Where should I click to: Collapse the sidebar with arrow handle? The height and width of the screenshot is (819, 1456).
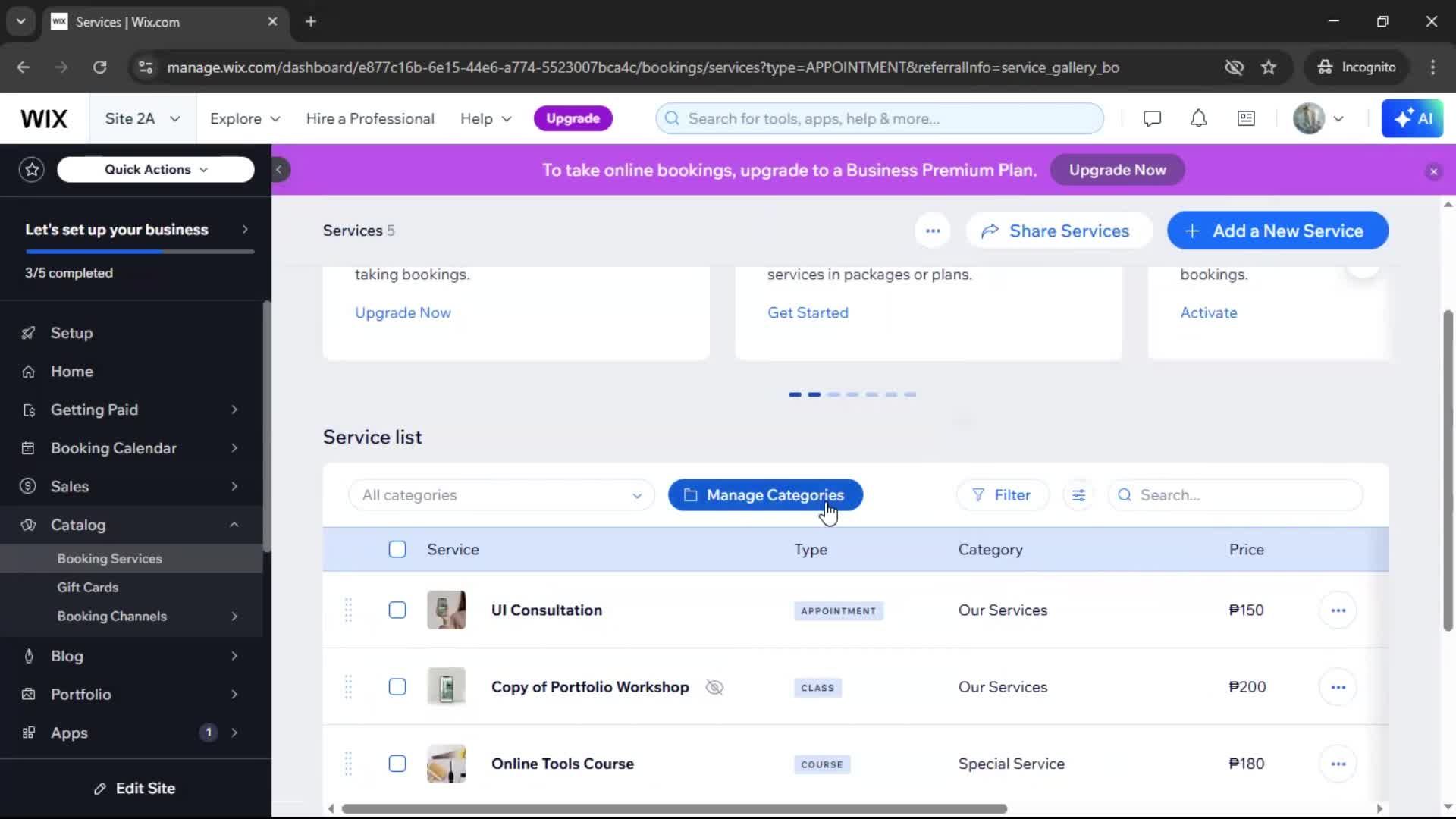[279, 170]
